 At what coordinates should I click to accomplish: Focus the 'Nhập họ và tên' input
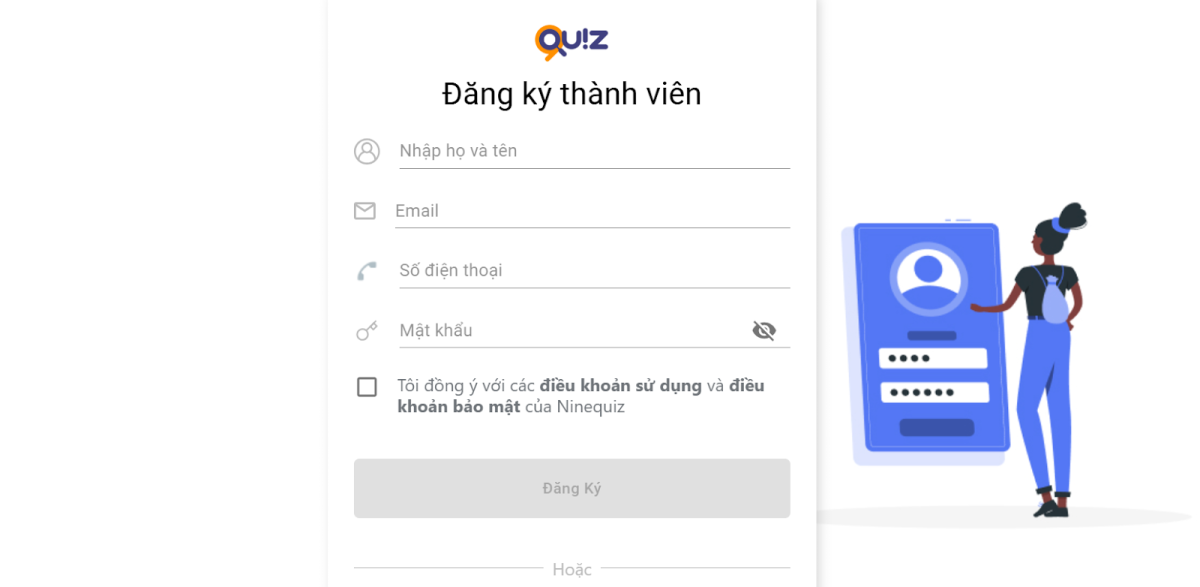pyautogui.click(x=594, y=151)
